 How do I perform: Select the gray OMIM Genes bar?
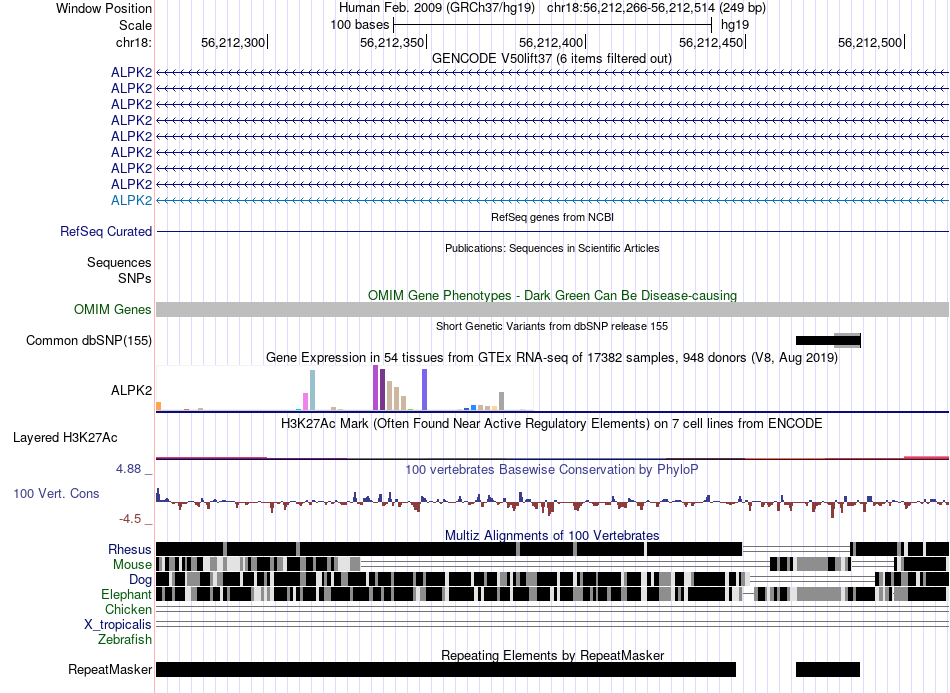coord(552,310)
